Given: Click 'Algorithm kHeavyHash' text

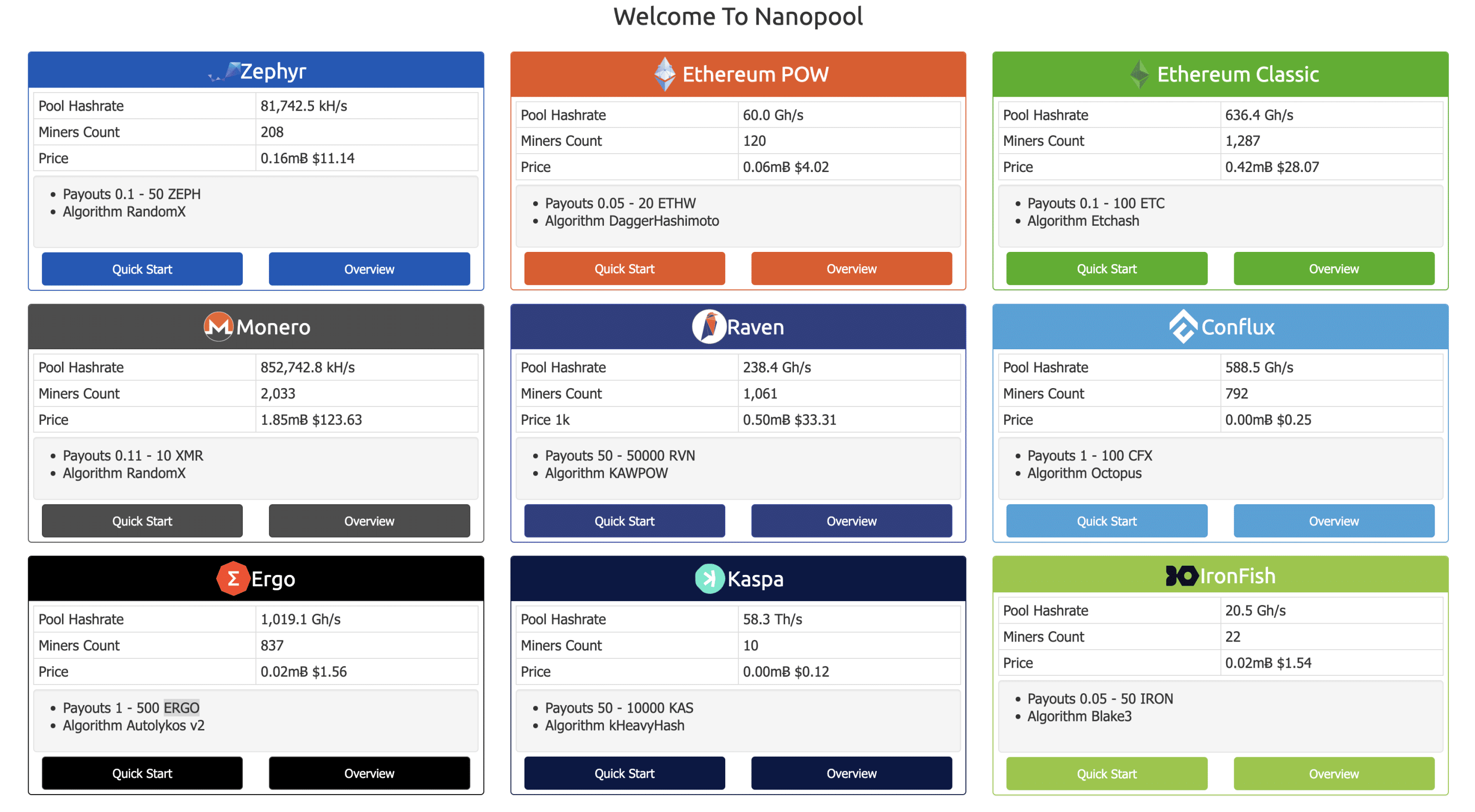Looking at the screenshot, I should [x=615, y=725].
